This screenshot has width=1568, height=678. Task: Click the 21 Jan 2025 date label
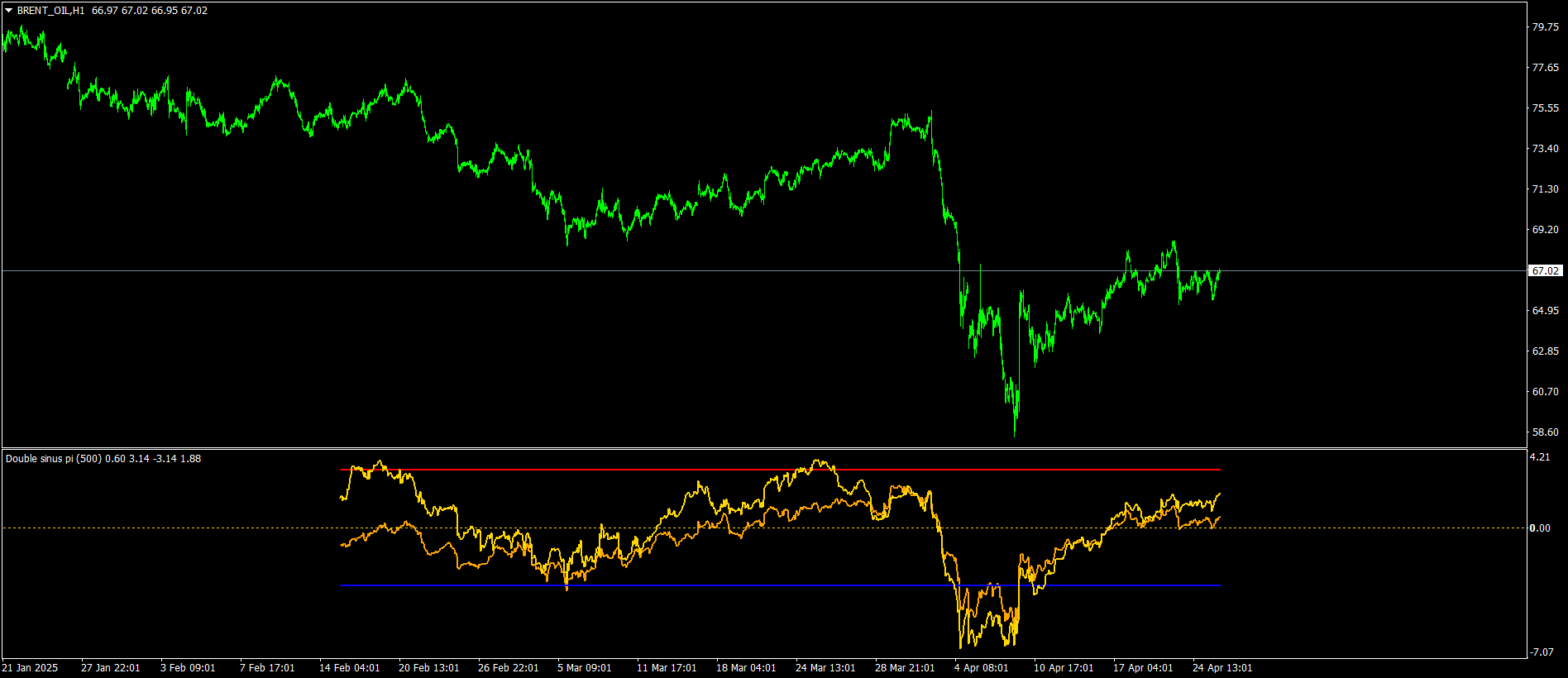[30, 668]
